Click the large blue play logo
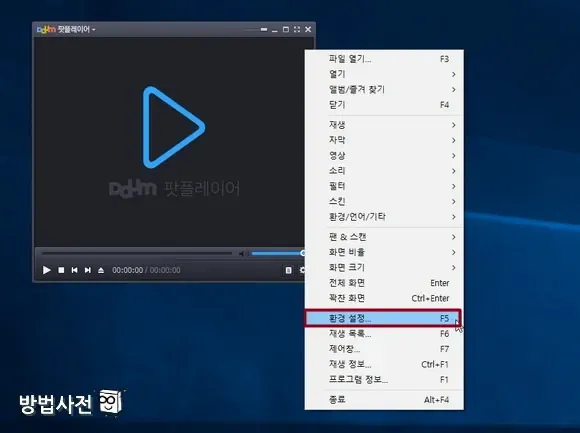 click(x=173, y=127)
